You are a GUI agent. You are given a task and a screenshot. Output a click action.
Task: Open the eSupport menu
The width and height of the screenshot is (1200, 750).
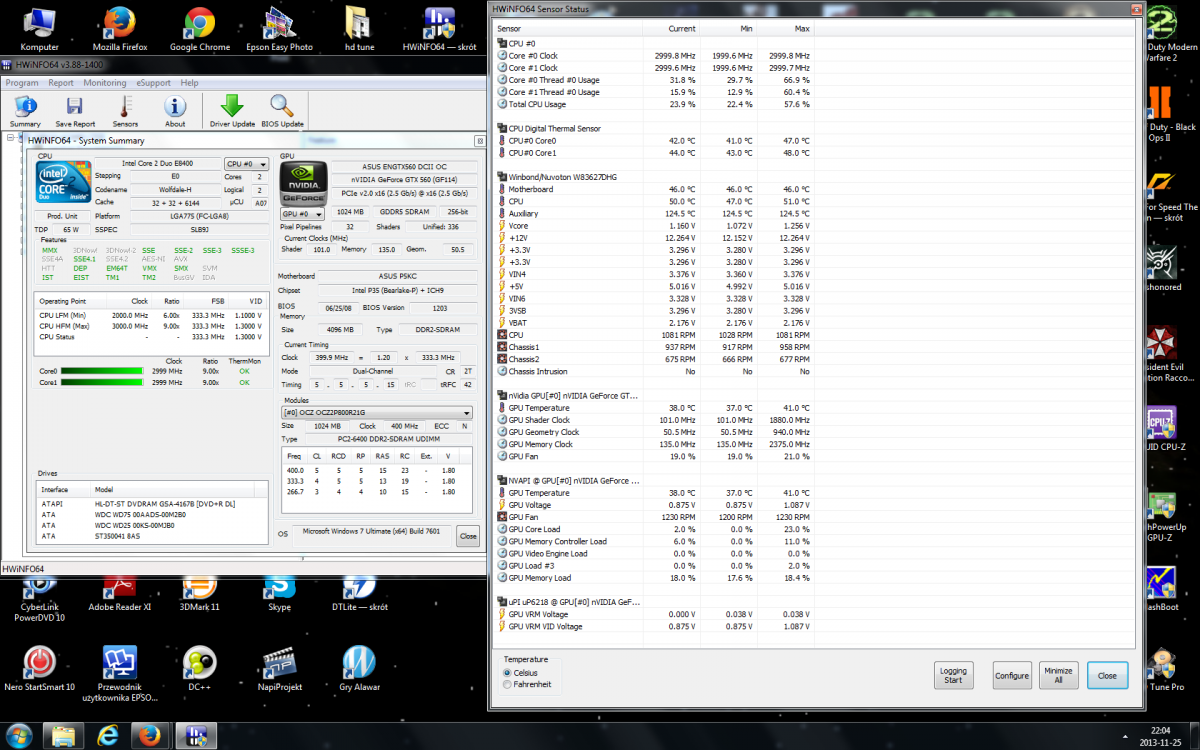pos(154,83)
